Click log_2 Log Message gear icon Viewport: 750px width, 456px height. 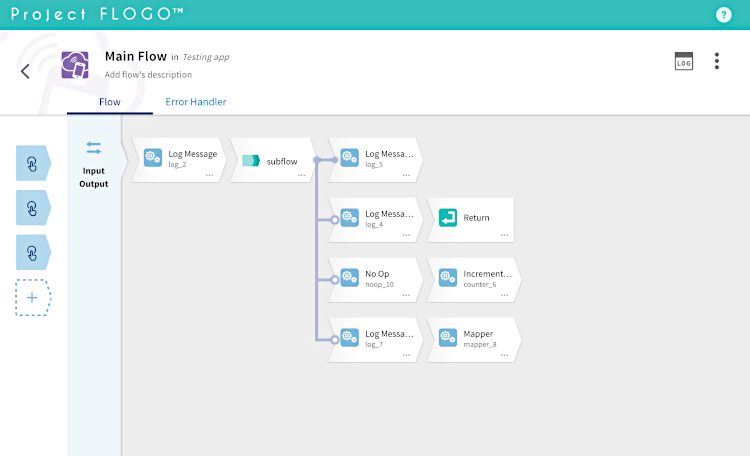tap(153, 157)
